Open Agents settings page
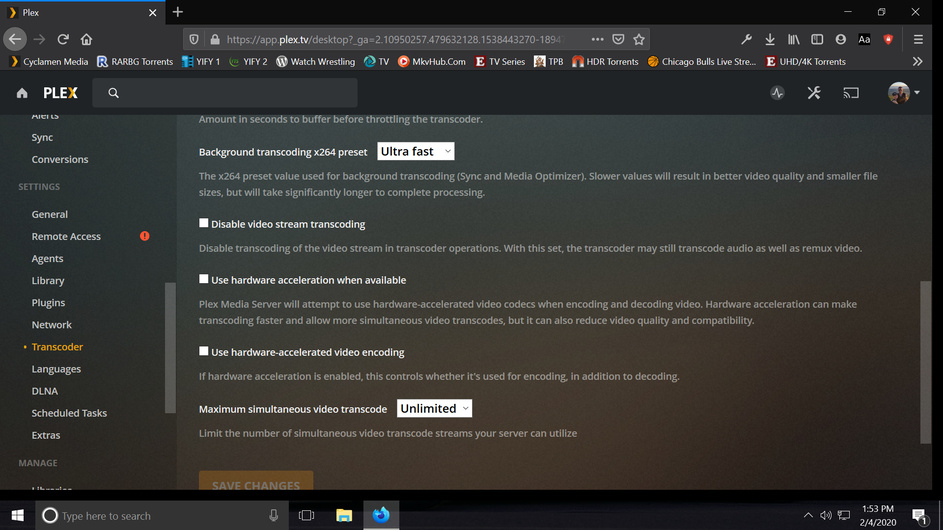943x530 pixels. 47,259
